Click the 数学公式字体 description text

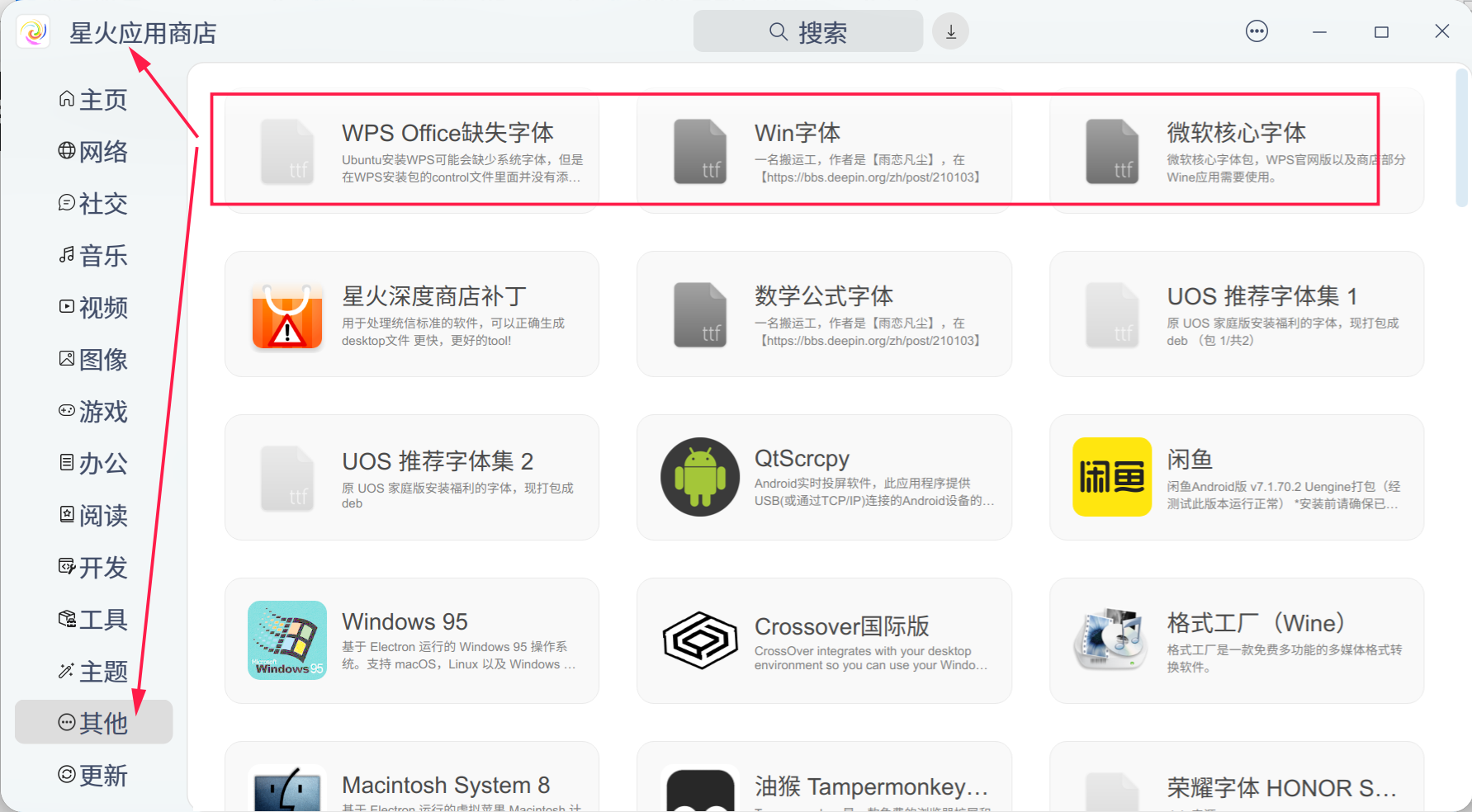[x=868, y=332]
